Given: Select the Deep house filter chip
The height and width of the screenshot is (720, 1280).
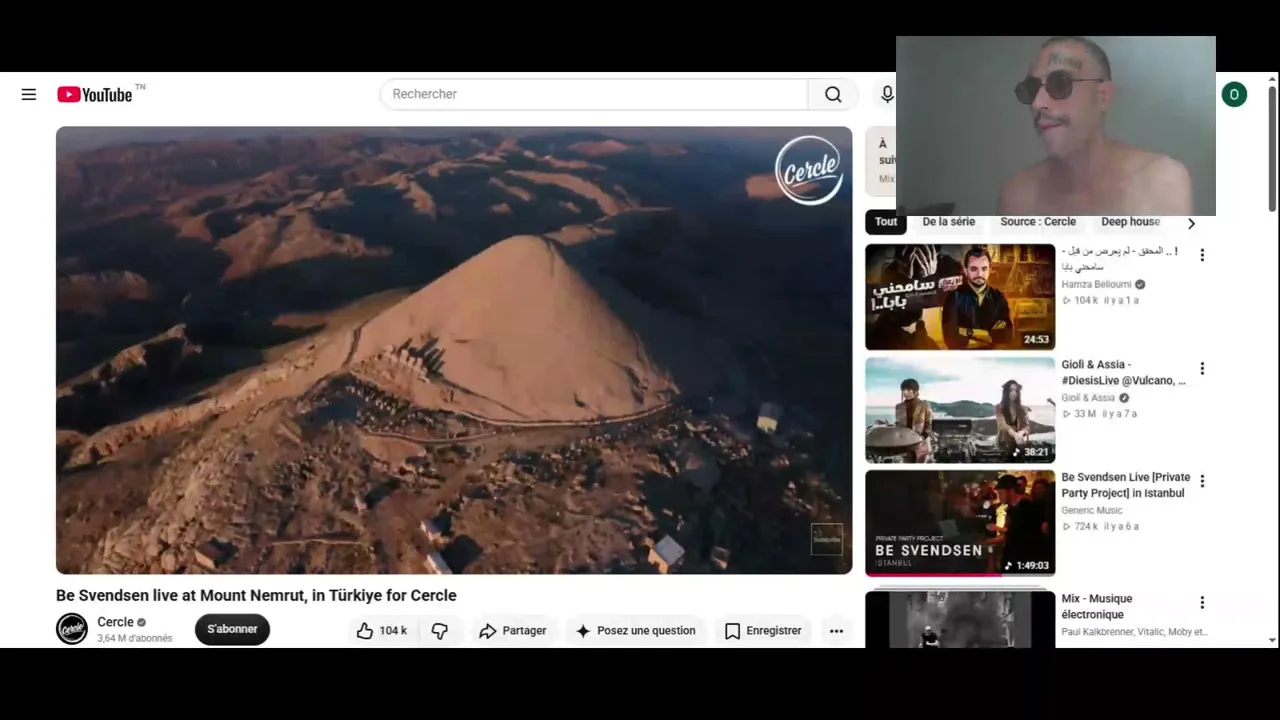Looking at the screenshot, I should 1130,222.
